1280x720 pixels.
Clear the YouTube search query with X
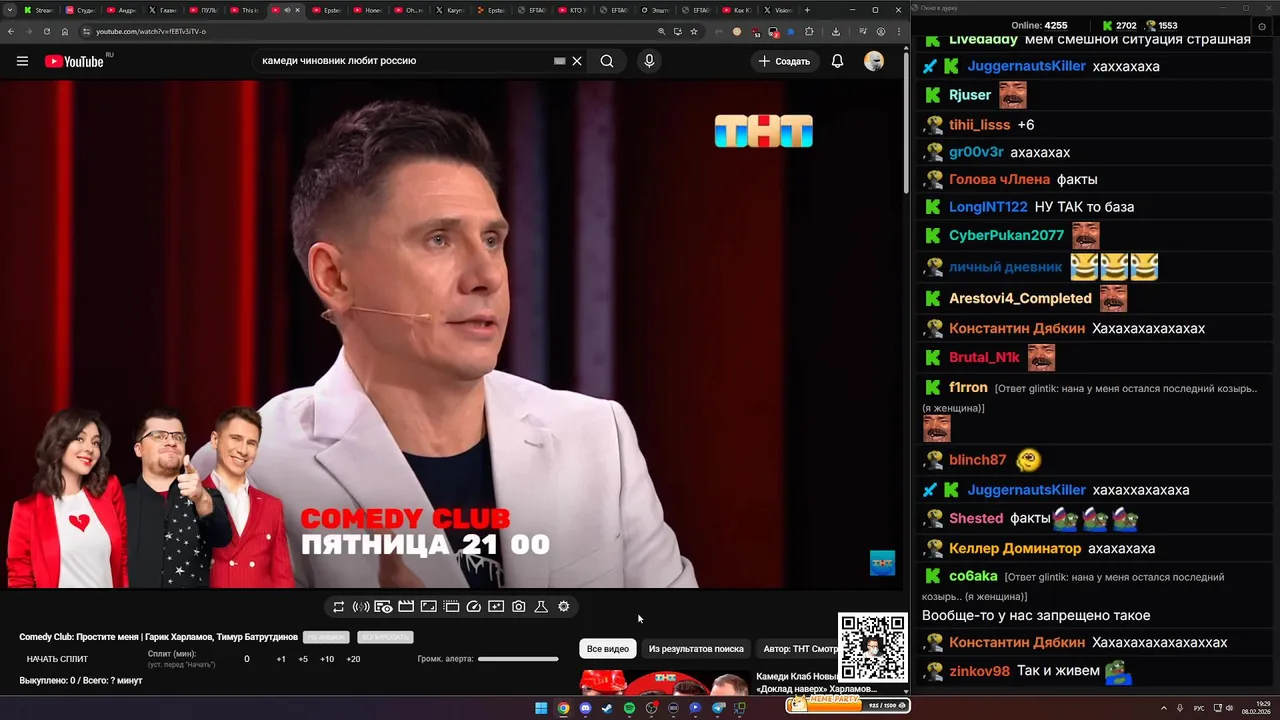click(x=577, y=61)
